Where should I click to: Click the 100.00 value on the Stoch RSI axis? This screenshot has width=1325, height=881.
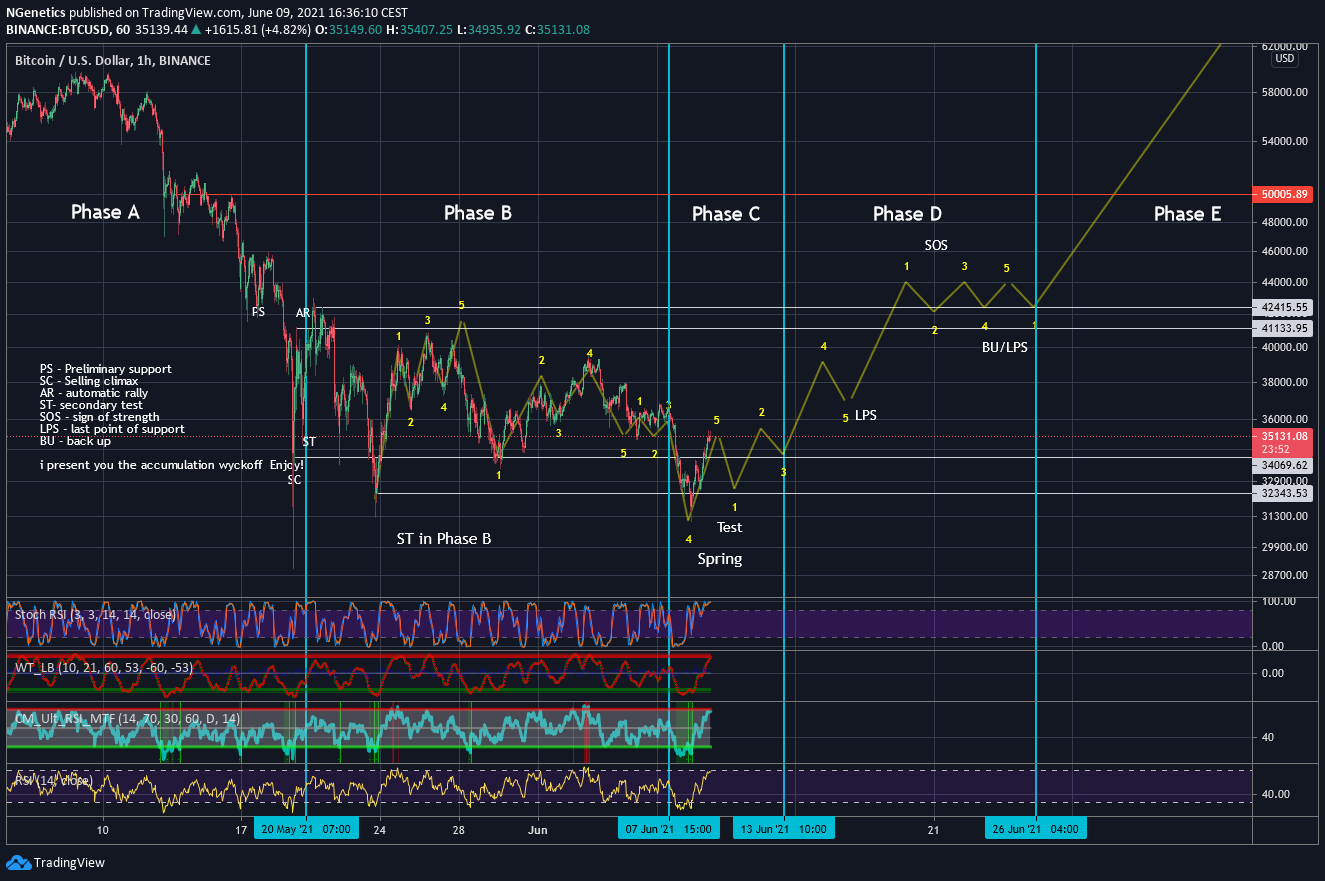pyautogui.click(x=1281, y=601)
